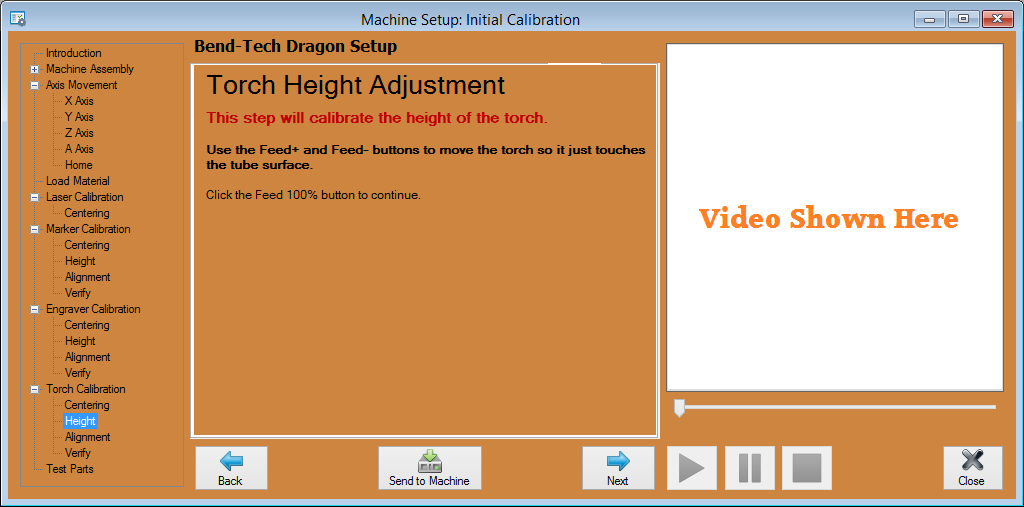Minimize the Machine Setup window
Screen dimensions: 1024x507
pos(929,19)
